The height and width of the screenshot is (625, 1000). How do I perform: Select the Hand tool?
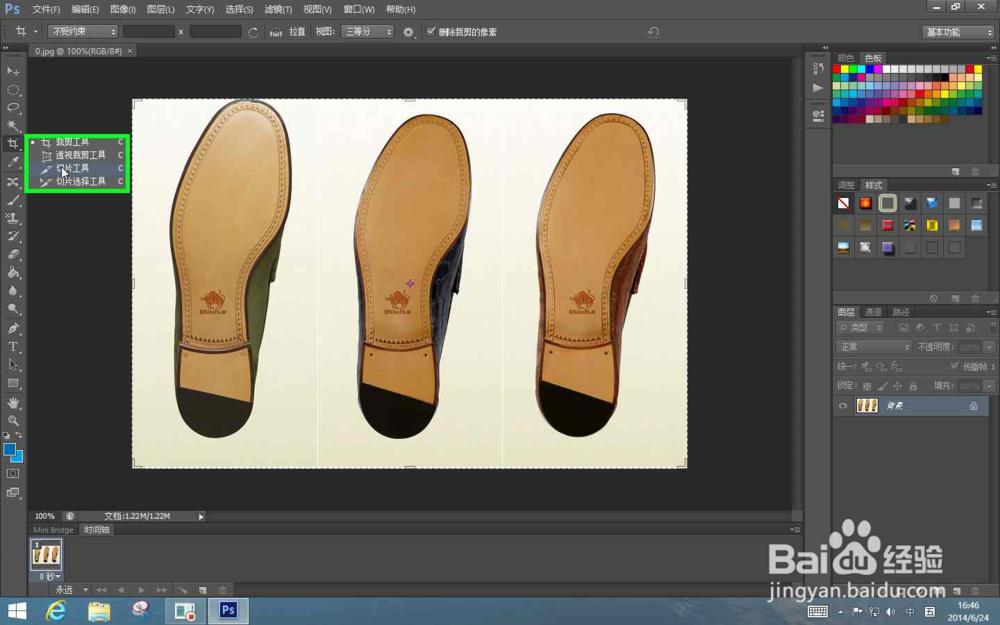(13, 402)
